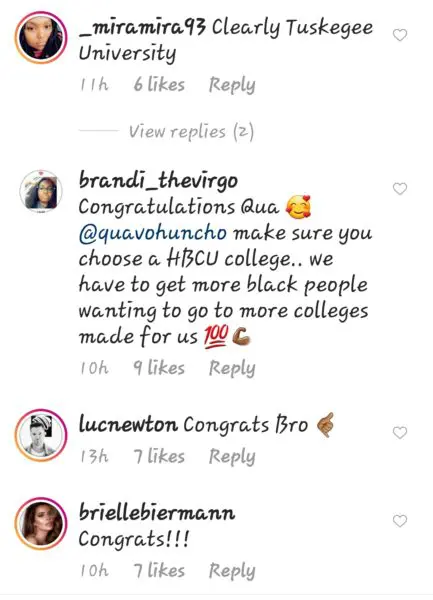Tap the heart next to lucnewton's comment
433x600 pixels.
coord(400,432)
